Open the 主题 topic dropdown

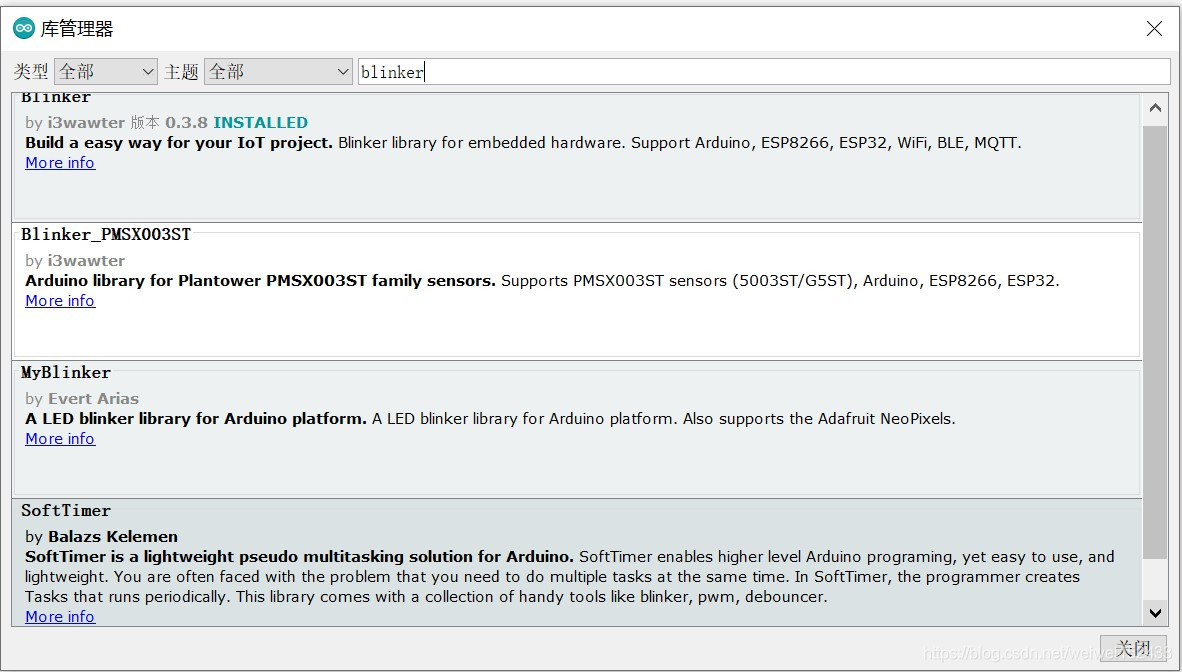pos(278,72)
